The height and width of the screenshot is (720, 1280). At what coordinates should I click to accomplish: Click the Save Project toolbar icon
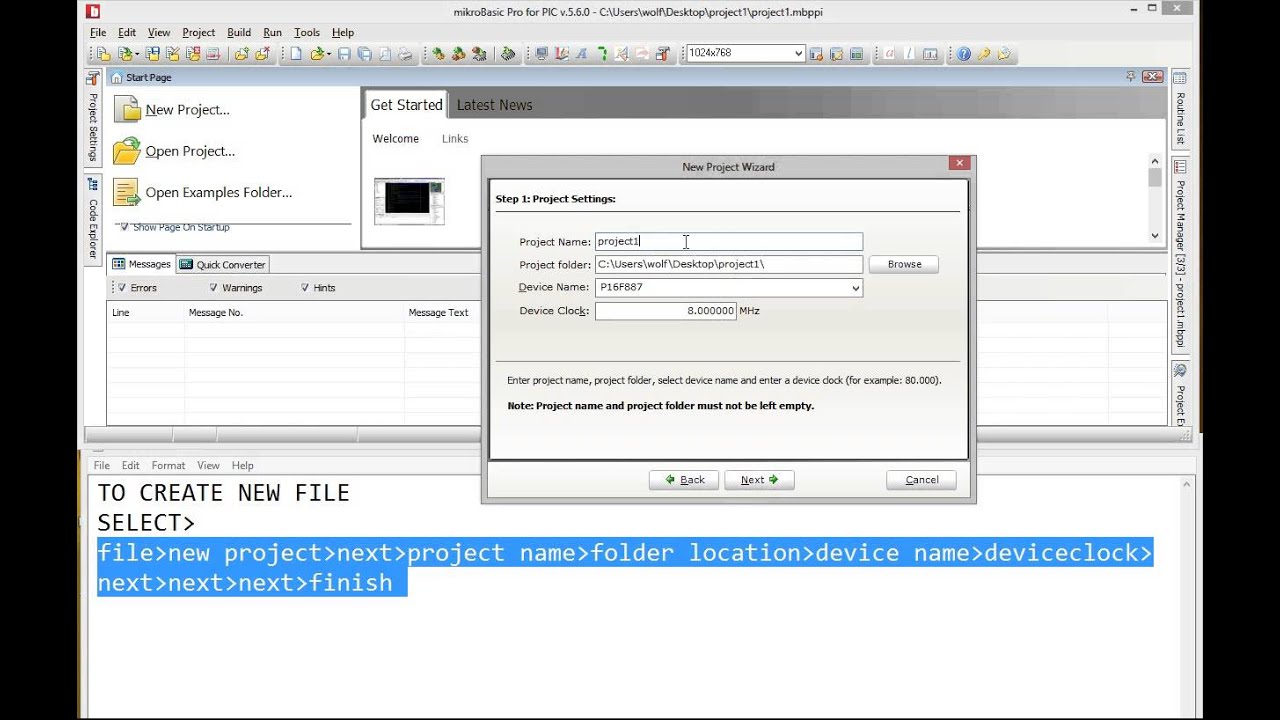[x=153, y=54]
